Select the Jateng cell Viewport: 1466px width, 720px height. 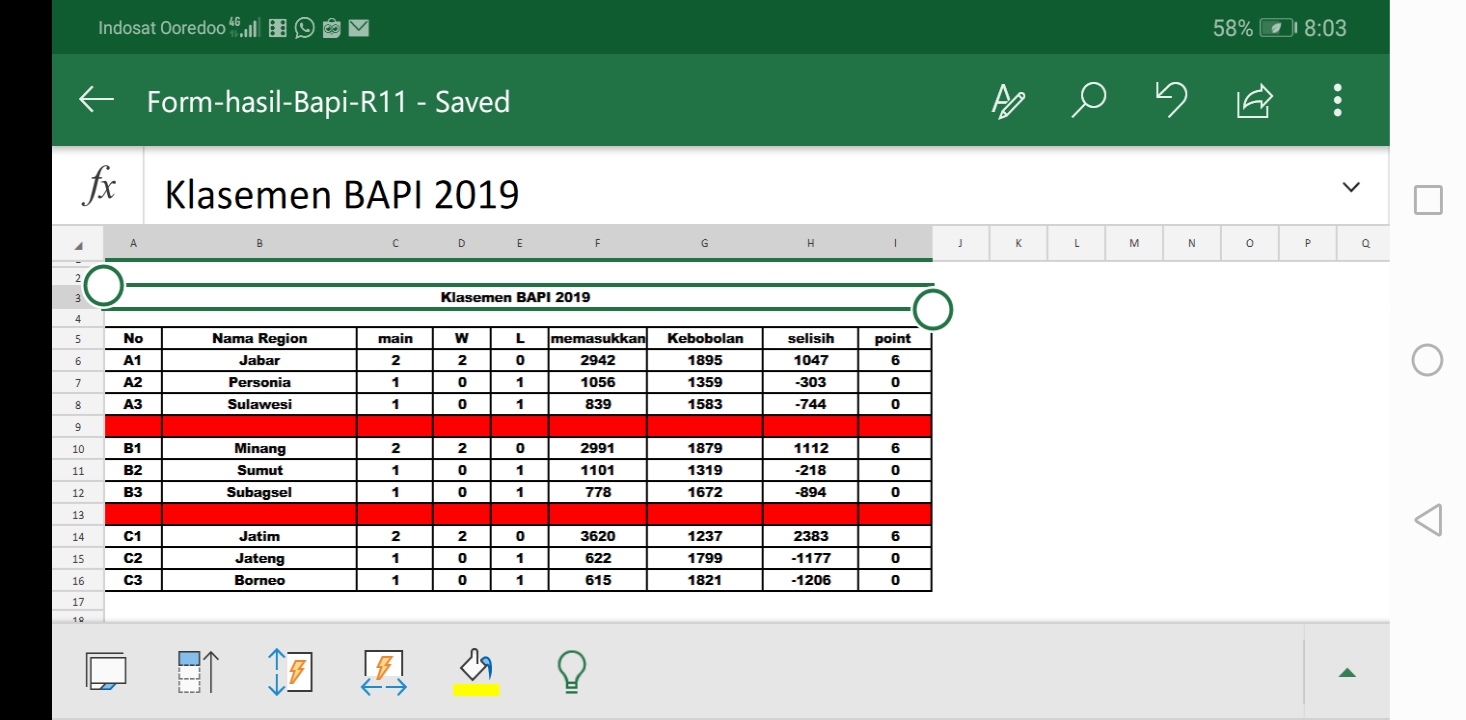pyautogui.click(x=259, y=558)
